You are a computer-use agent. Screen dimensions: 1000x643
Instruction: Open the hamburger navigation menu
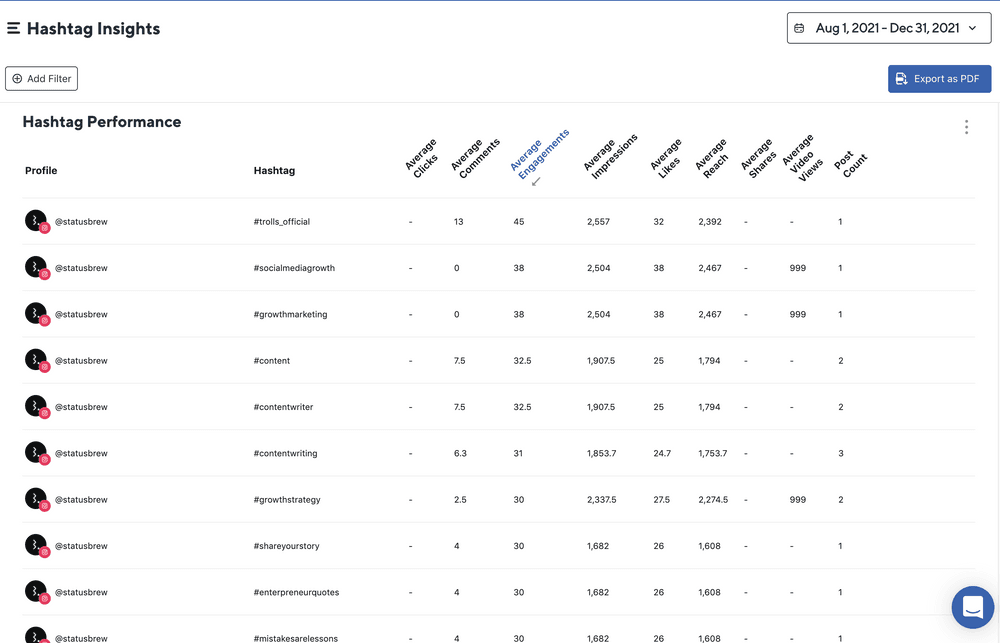(x=13, y=29)
